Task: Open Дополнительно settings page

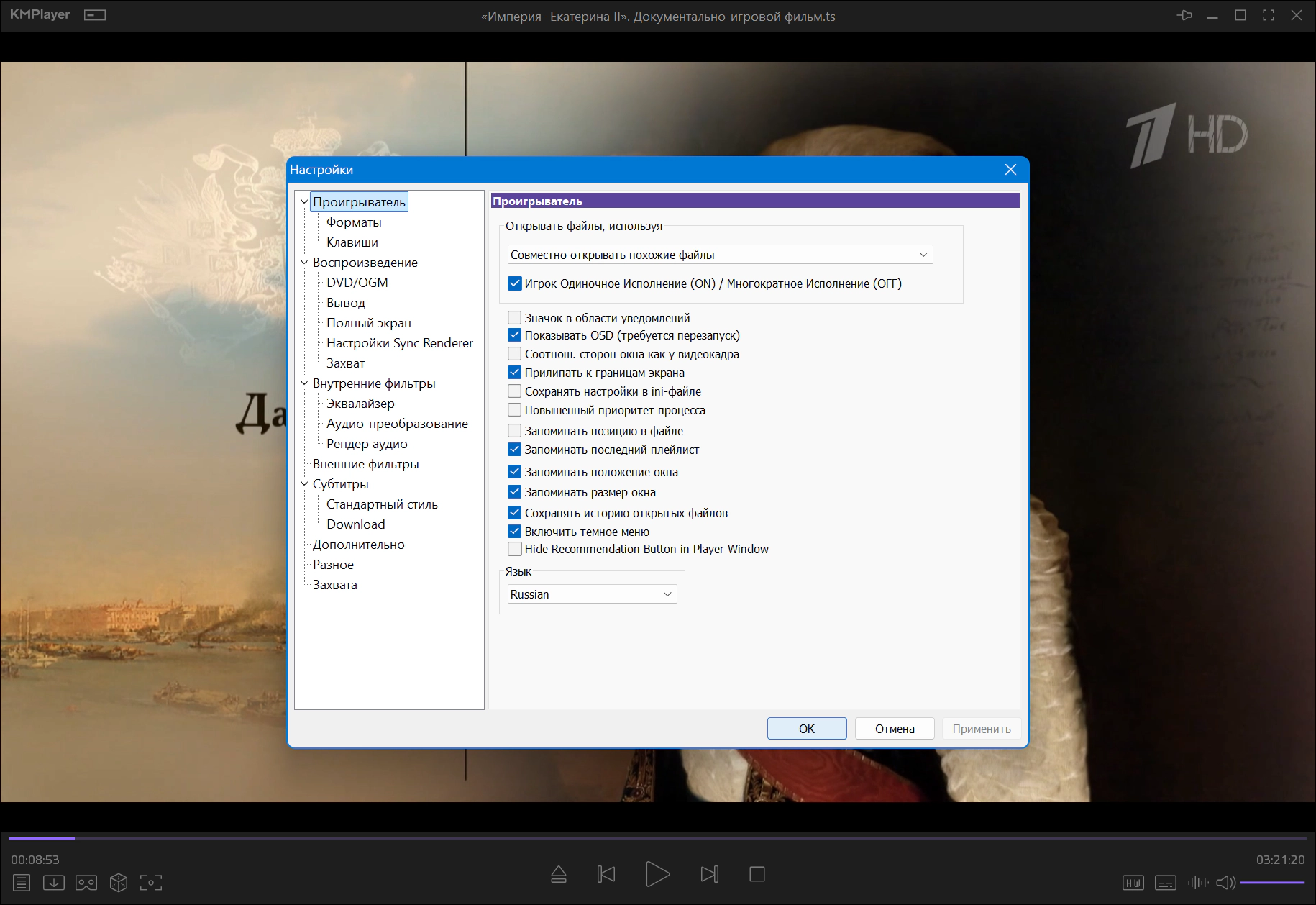Action: coord(359,545)
